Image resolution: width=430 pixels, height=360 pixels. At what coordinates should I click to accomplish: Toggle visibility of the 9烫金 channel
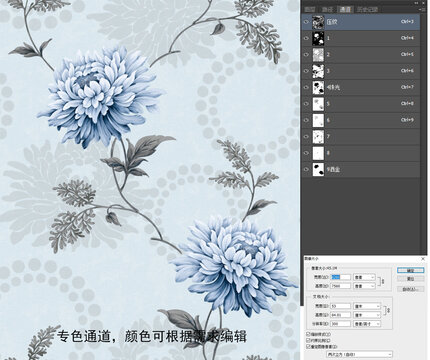click(x=306, y=169)
